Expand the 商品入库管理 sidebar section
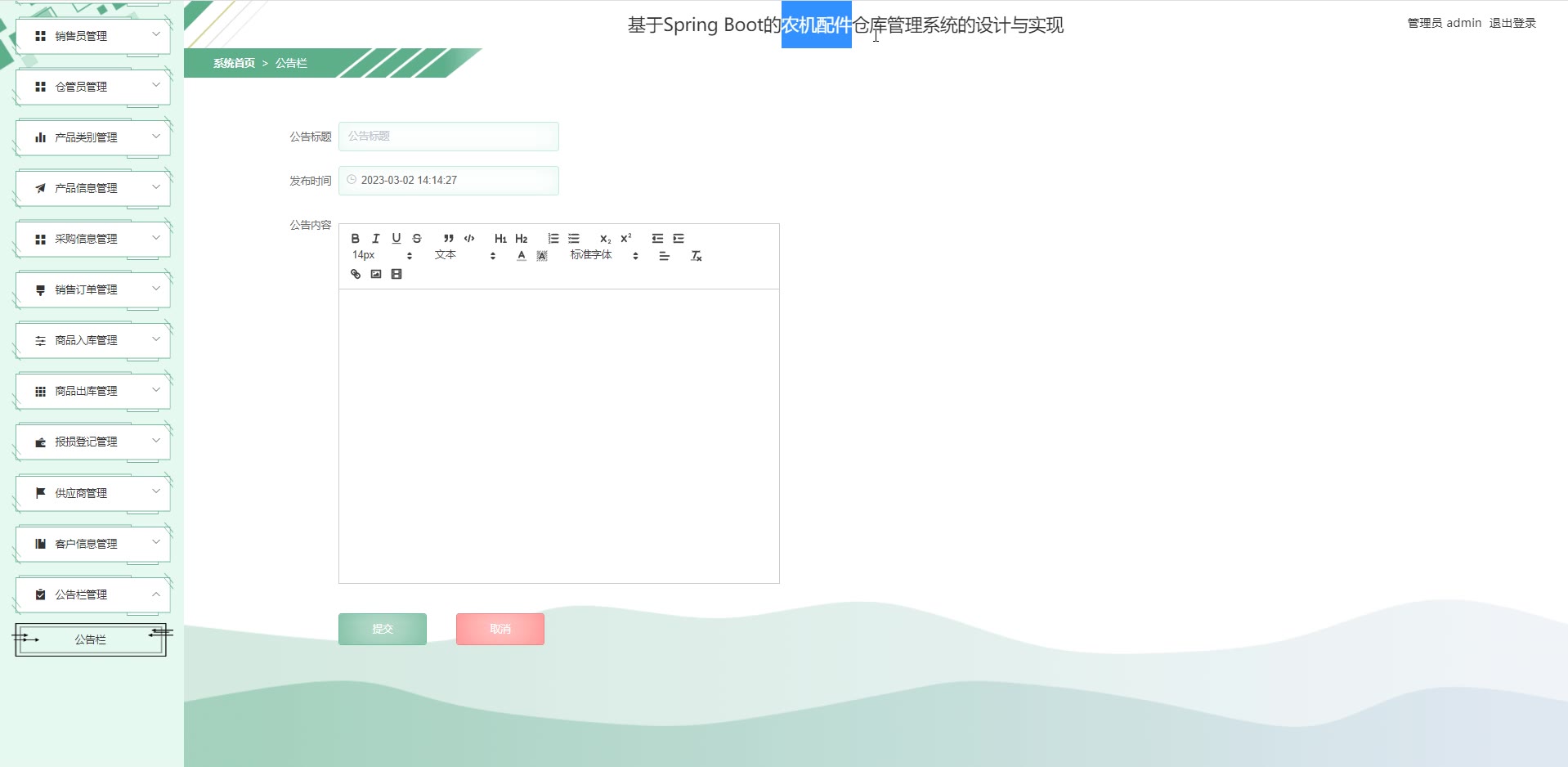The image size is (1568, 767). tap(92, 340)
